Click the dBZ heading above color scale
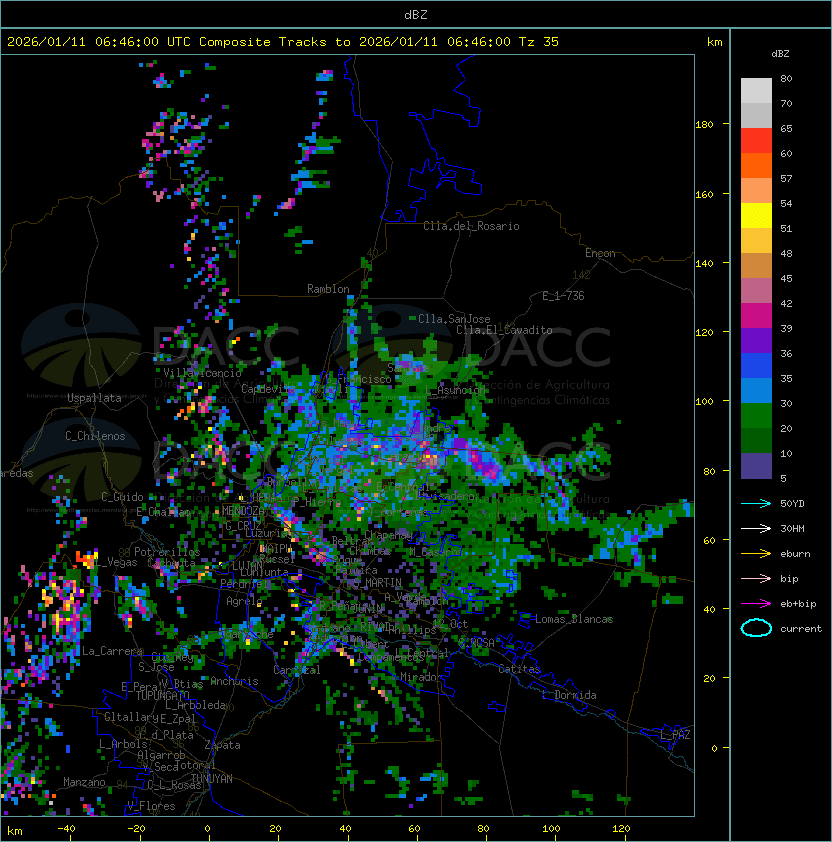832x842 pixels. [x=780, y=54]
